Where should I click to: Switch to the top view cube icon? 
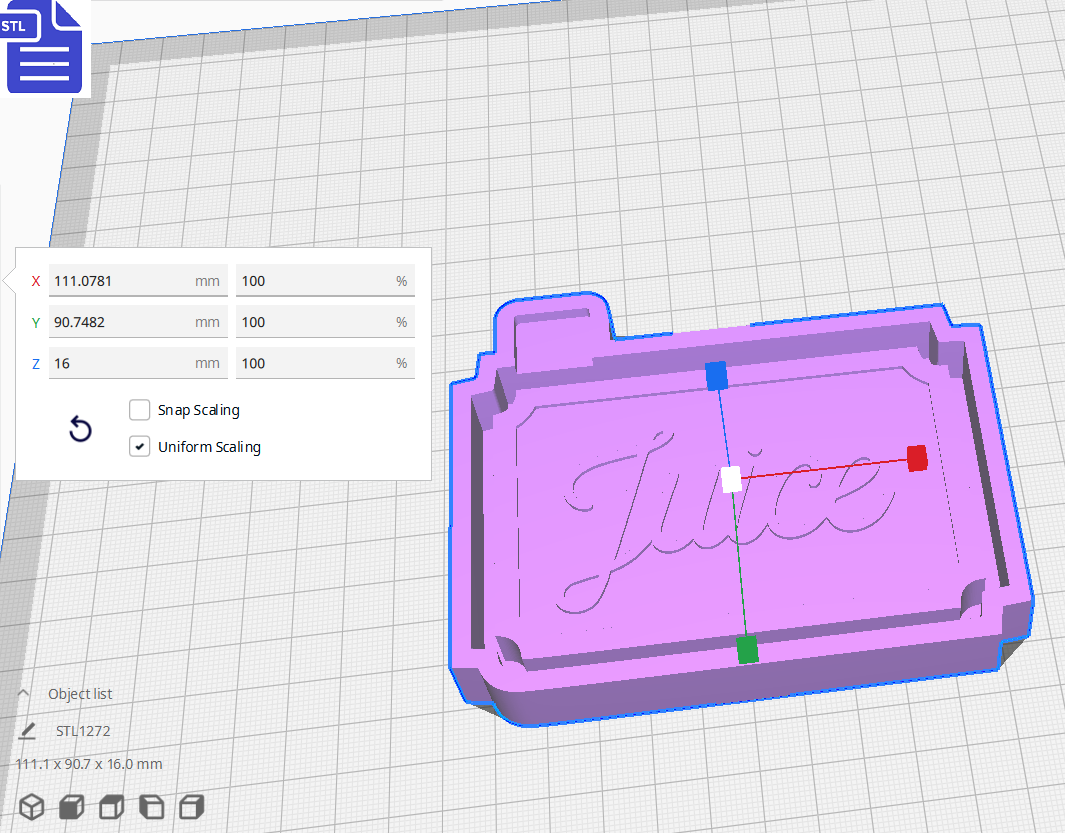[111, 806]
